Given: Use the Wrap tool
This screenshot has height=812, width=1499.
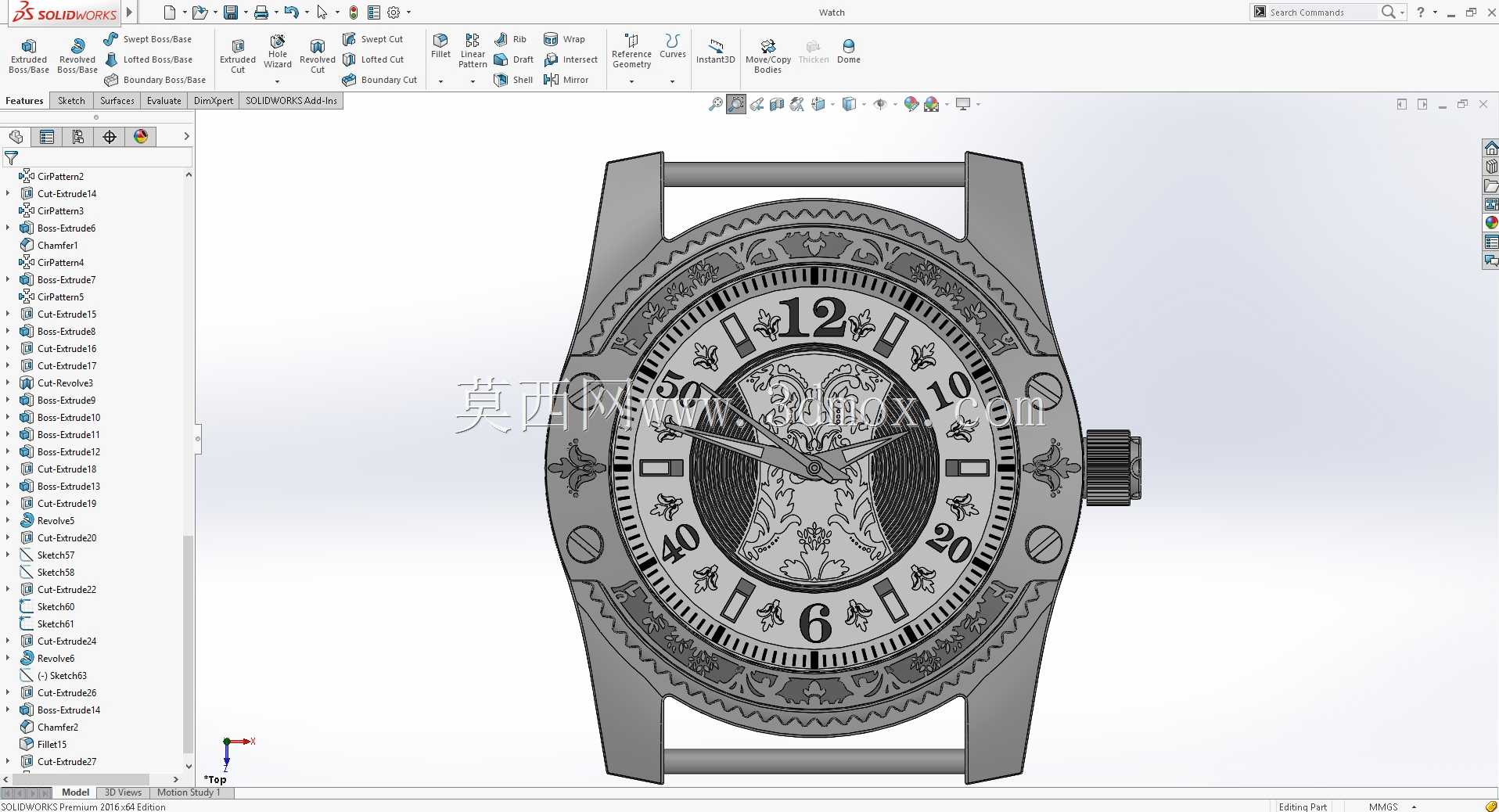Looking at the screenshot, I should coord(564,39).
